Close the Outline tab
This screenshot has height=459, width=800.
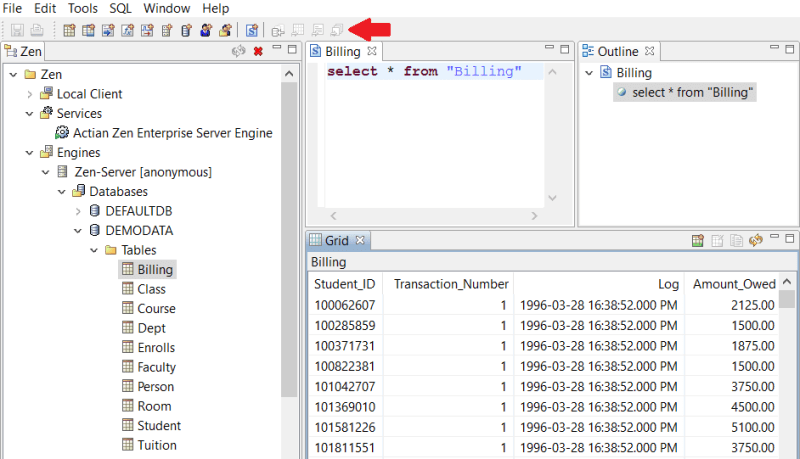coord(649,51)
